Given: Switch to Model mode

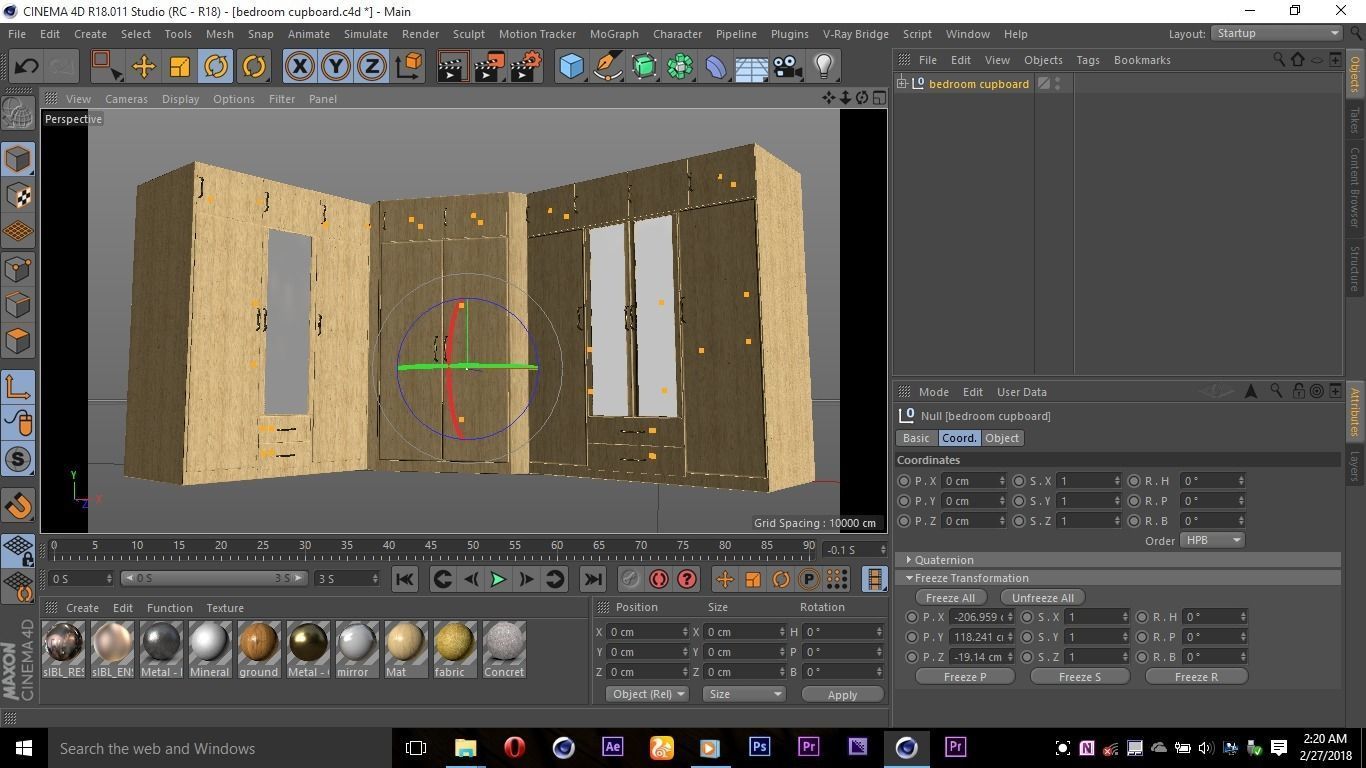Looking at the screenshot, I should [18, 159].
